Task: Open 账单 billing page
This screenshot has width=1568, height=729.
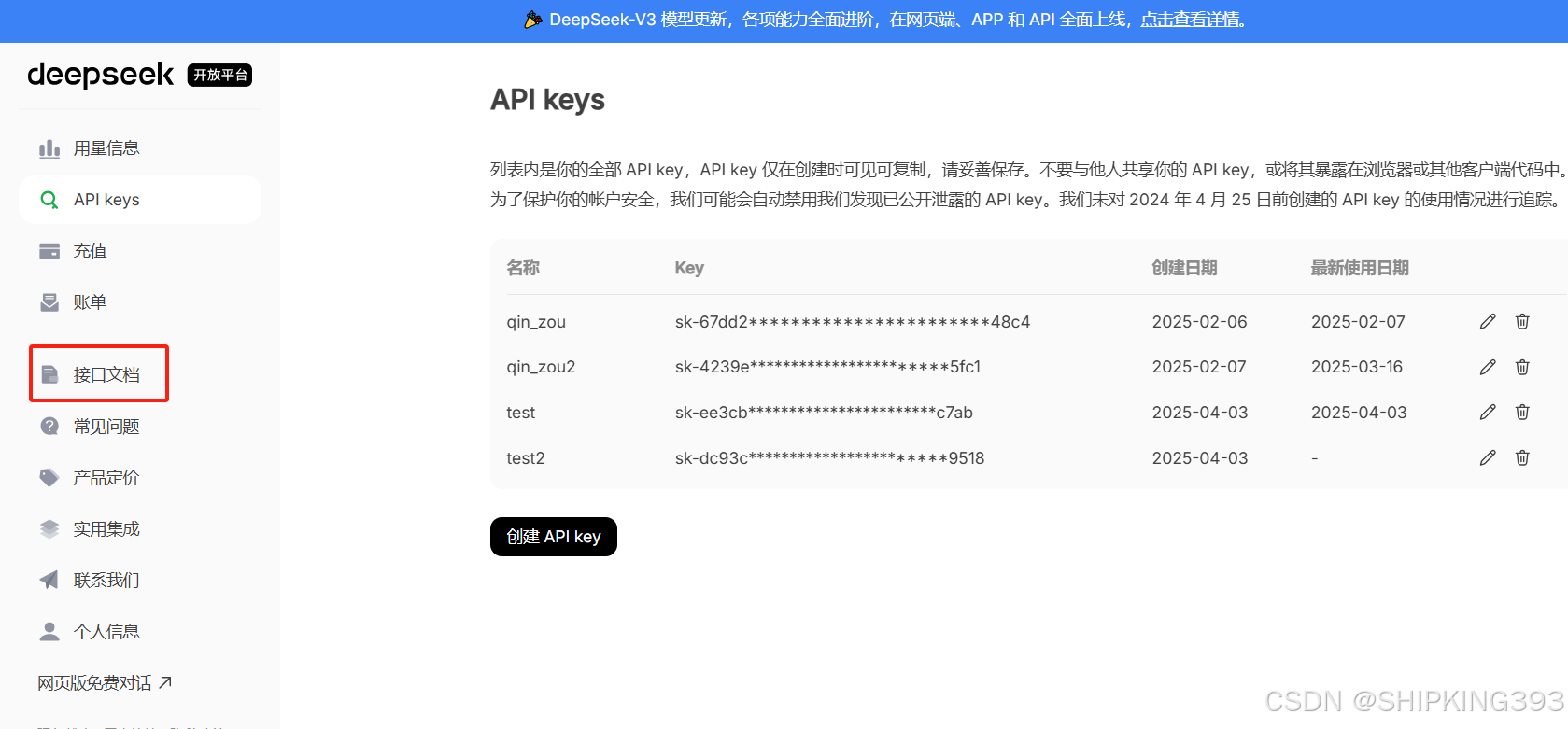Action: (140, 302)
